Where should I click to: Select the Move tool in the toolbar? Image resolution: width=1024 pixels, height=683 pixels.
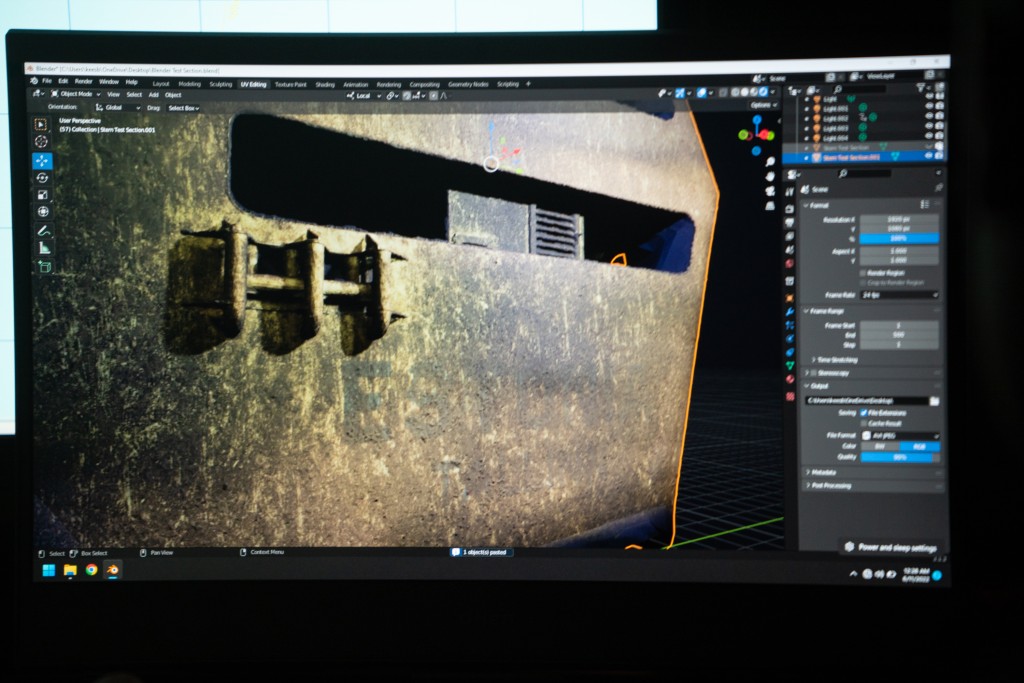(42, 160)
